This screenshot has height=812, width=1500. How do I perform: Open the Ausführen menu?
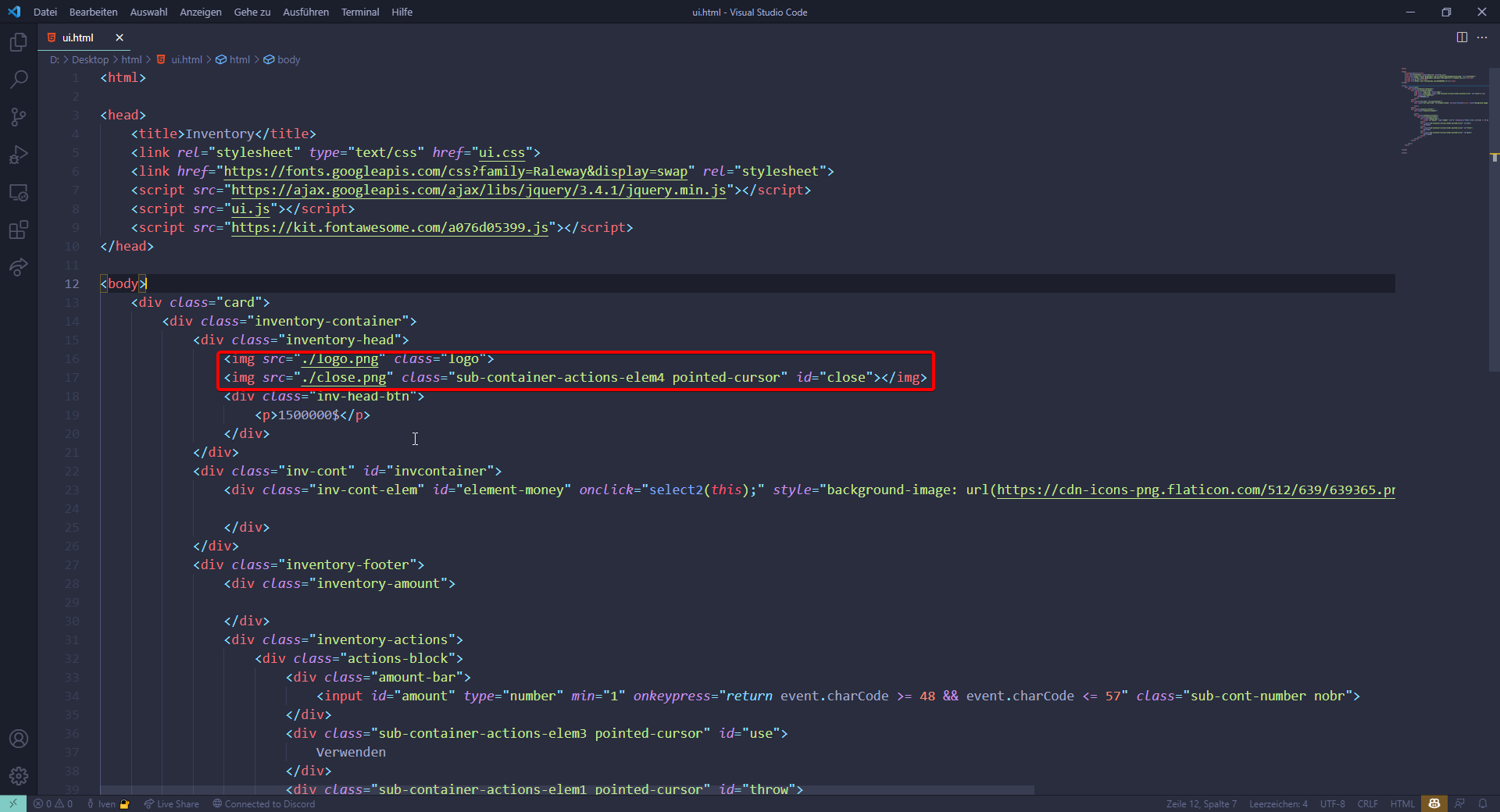tap(305, 12)
